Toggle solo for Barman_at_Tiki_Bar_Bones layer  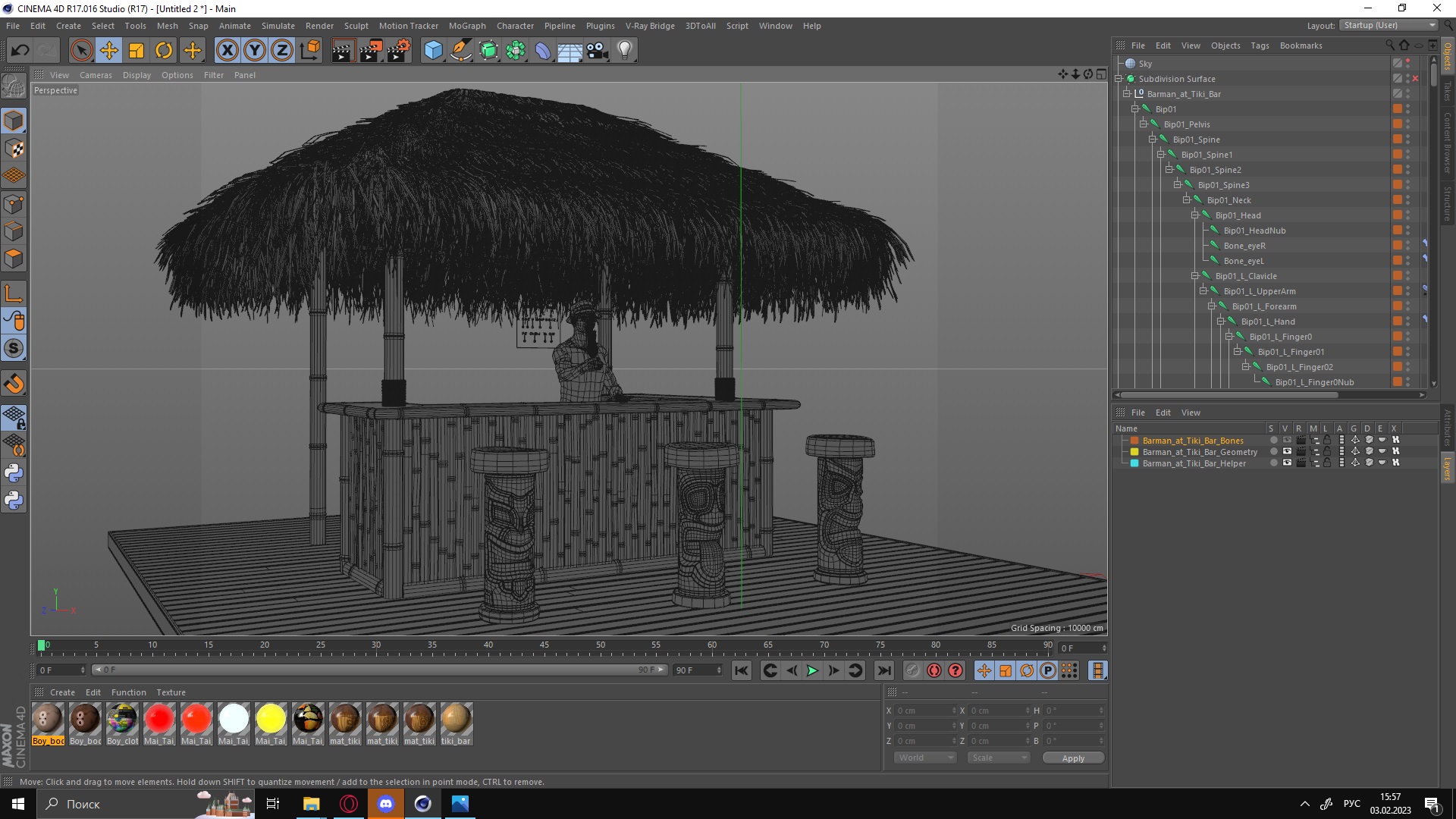click(x=1273, y=441)
